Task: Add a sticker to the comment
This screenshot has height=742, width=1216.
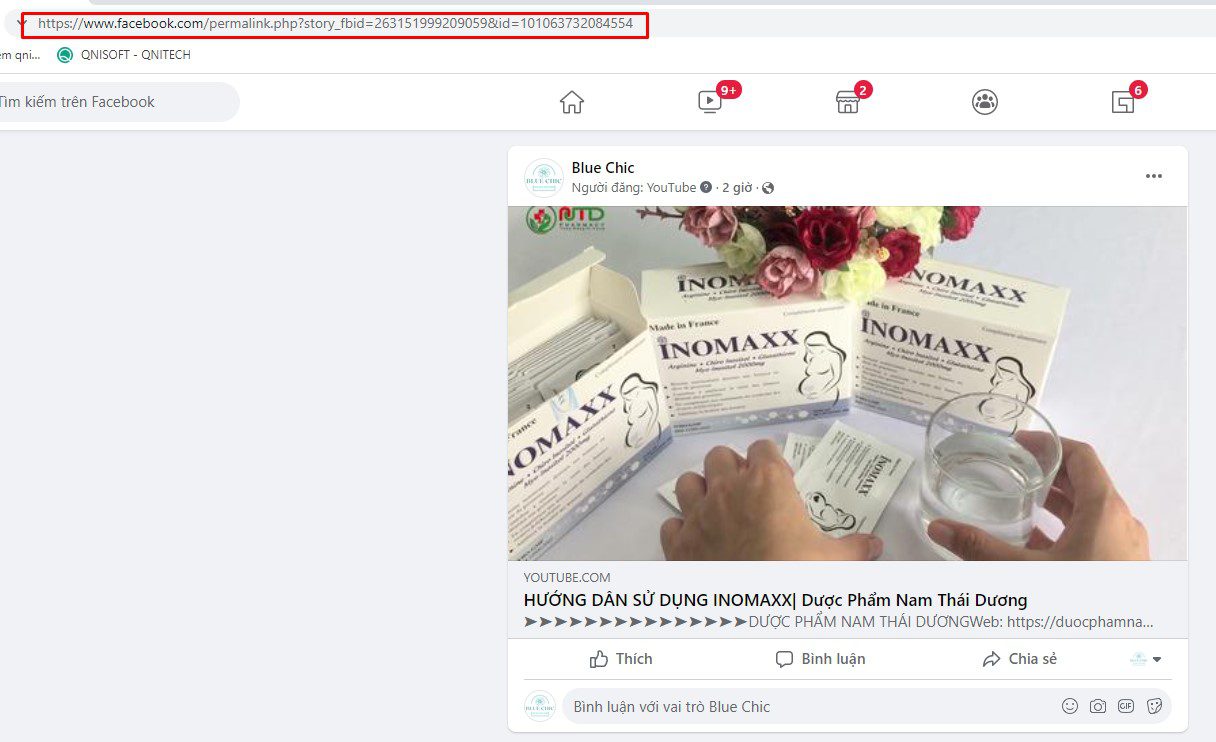Action: coord(1154,706)
